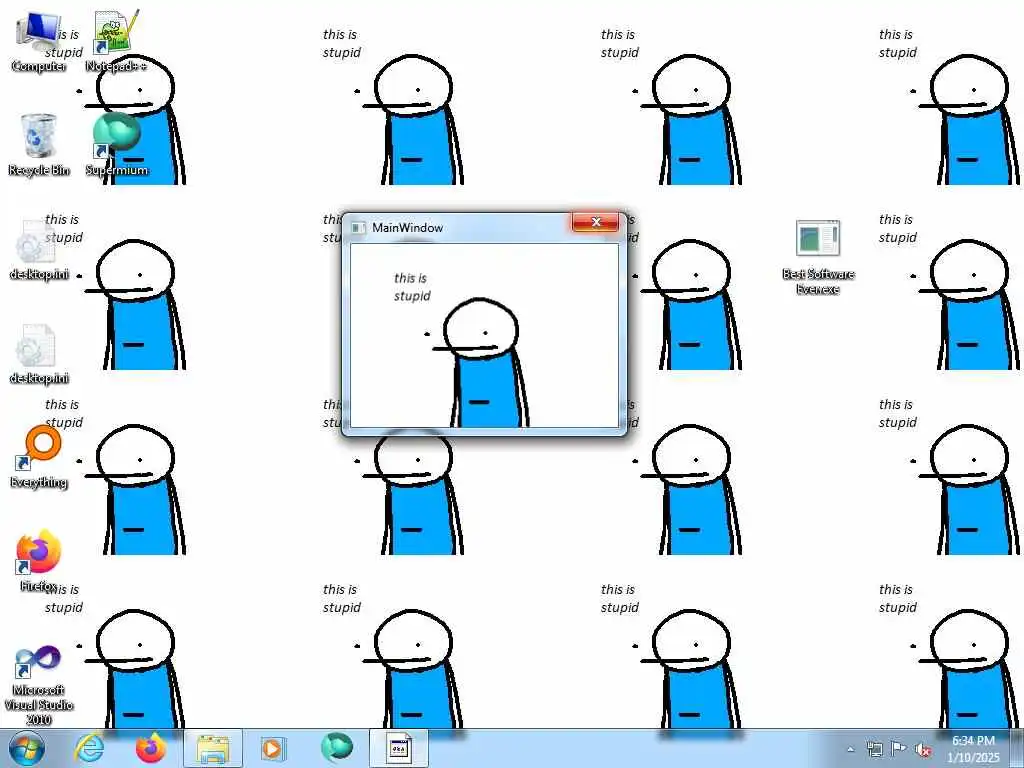This screenshot has height=768, width=1024.
Task: Select the lower desktop.ini file
Action: (x=39, y=355)
